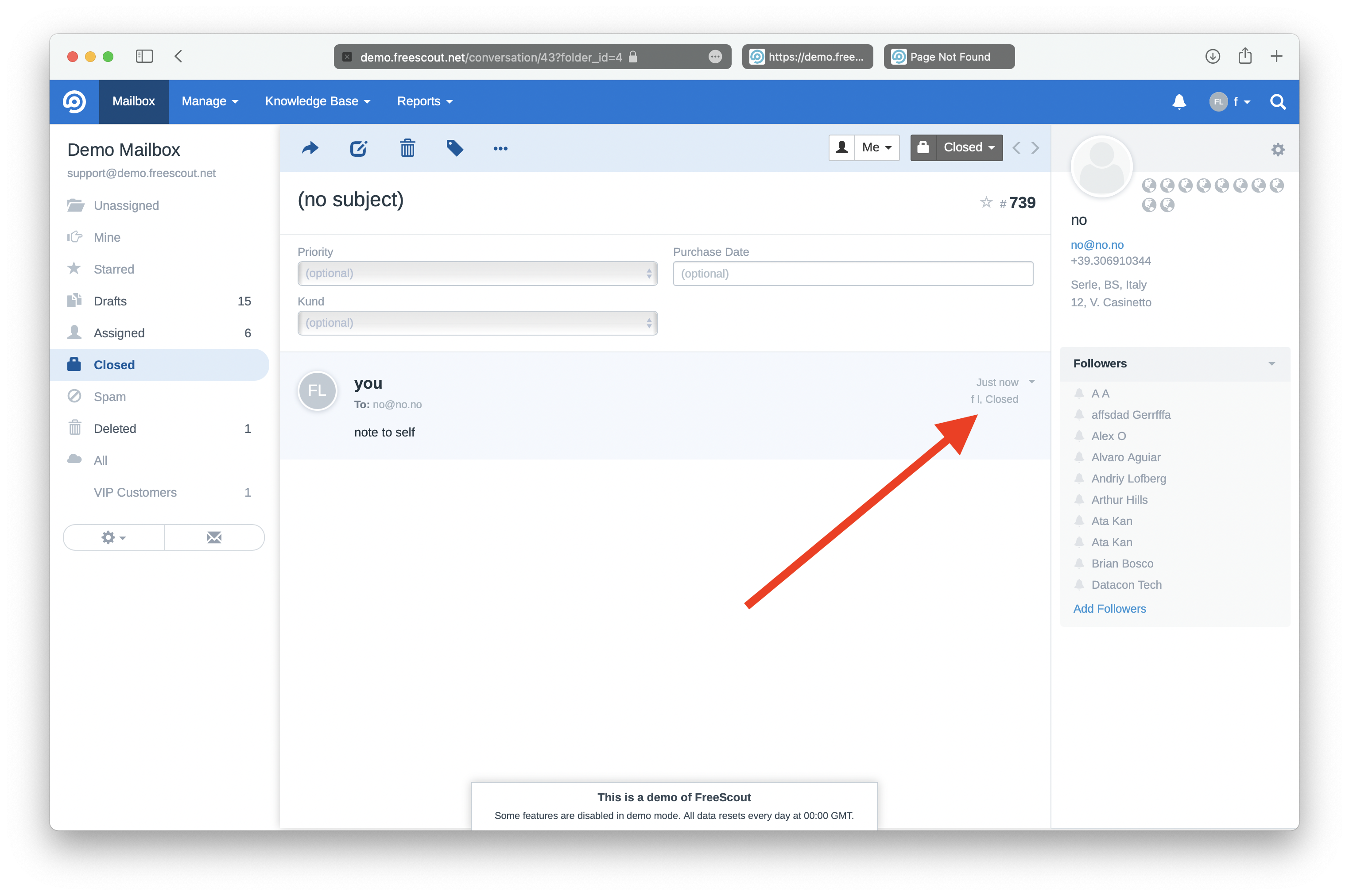The height and width of the screenshot is (896, 1349).
Task: Click the no@no.no customer email link
Action: point(1097,244)
